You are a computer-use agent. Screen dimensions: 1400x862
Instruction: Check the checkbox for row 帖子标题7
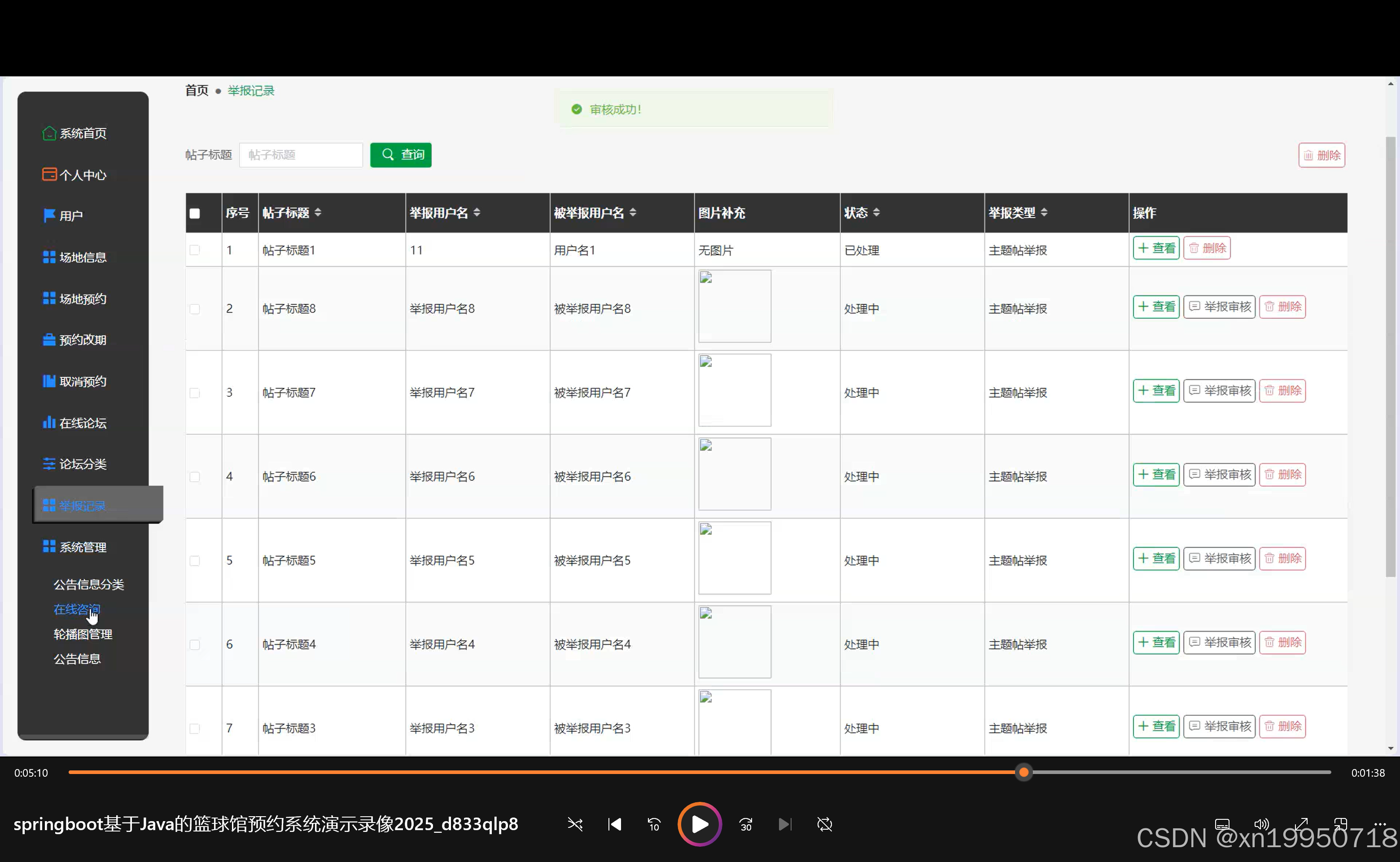[195, 393]
